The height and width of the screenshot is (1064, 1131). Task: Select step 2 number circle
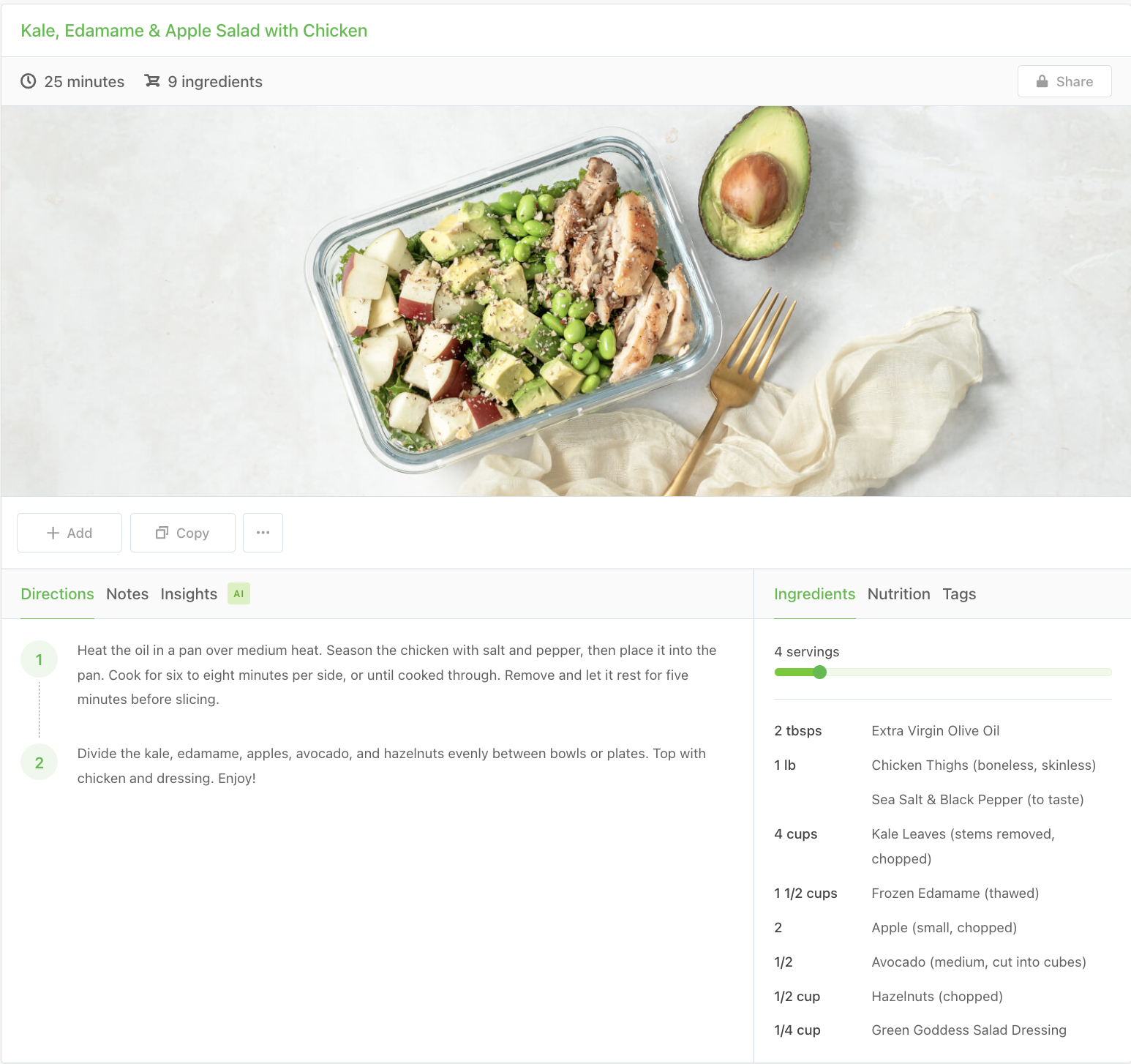40,763
